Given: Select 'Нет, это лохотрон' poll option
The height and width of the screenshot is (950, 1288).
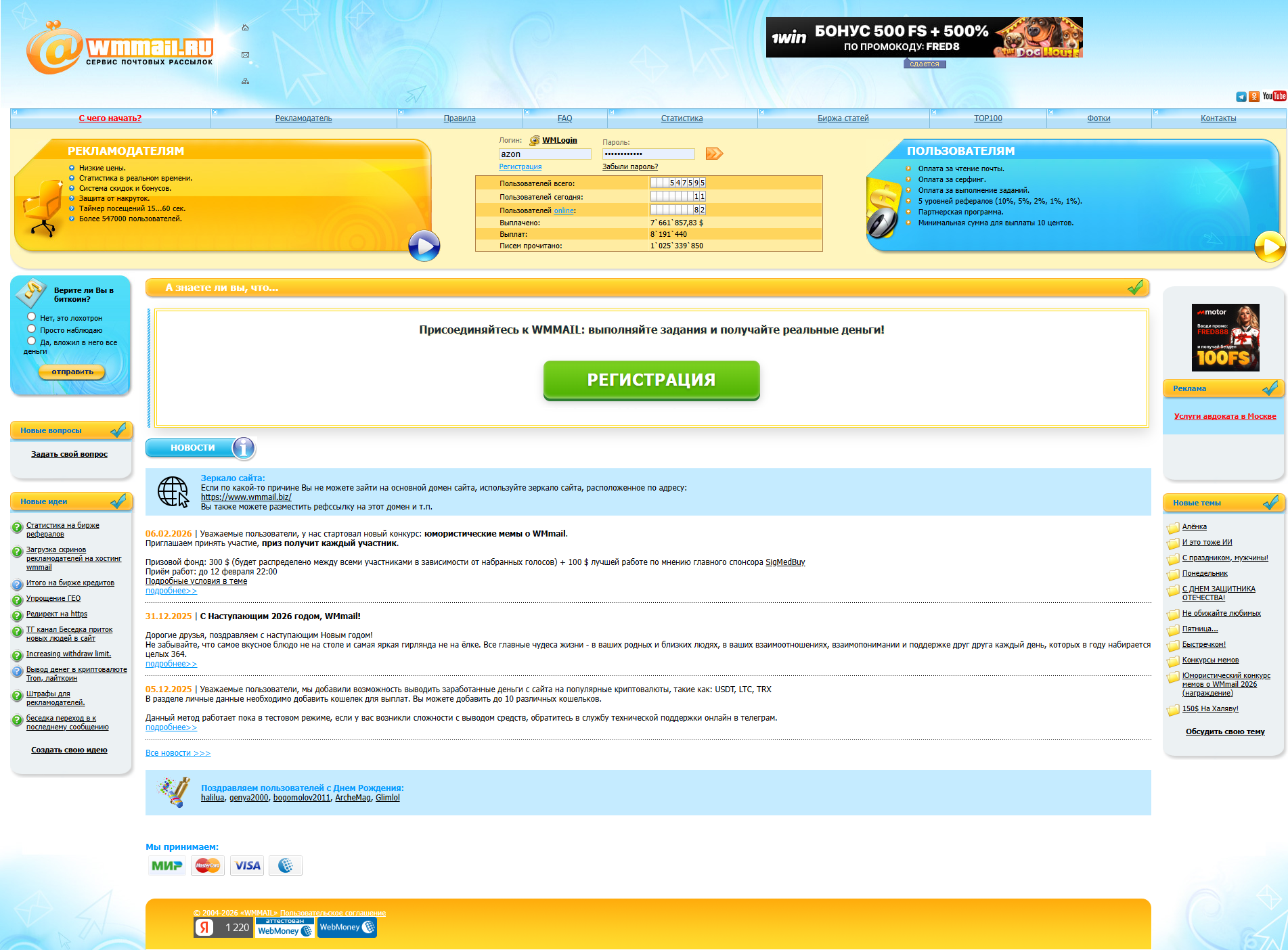Looking at the screenshot, I should (31, 317).
